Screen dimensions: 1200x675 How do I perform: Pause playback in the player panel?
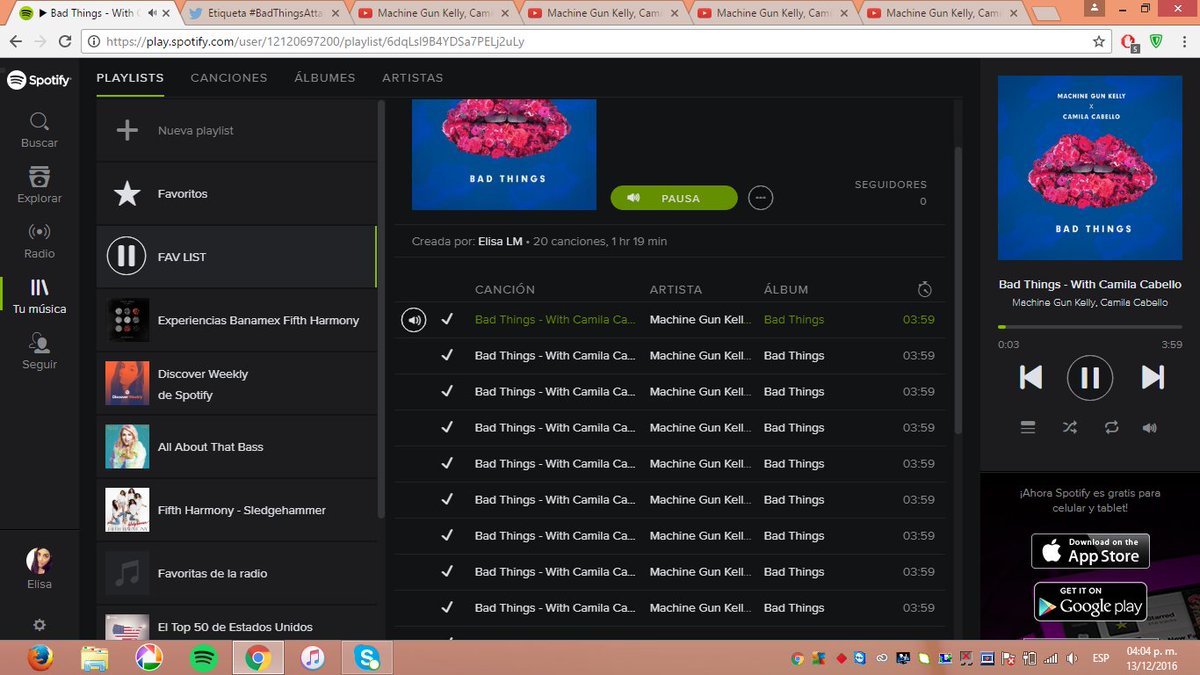pos(1090,377)
